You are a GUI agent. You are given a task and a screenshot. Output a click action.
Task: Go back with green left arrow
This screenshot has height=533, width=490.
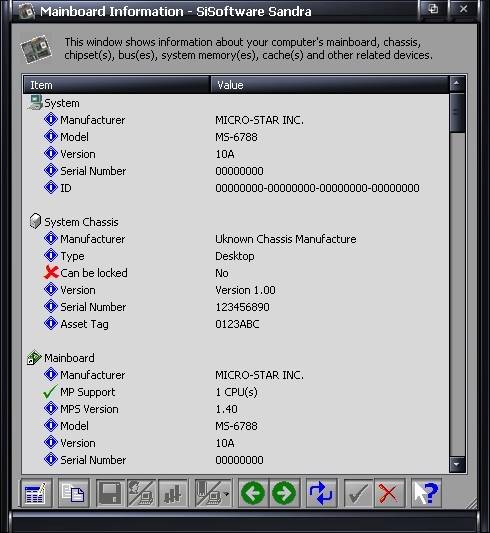pyautogui.click(x=253, y=493)
